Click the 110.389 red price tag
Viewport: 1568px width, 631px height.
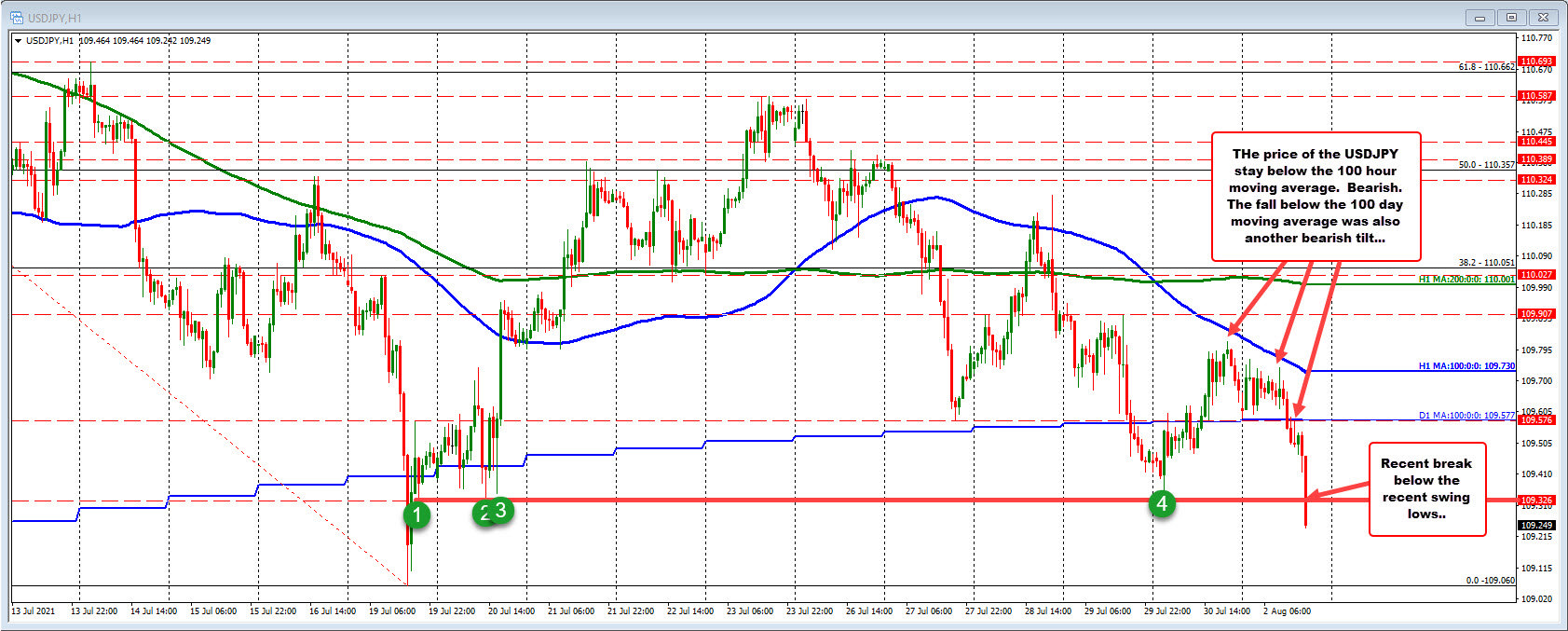1536,159
